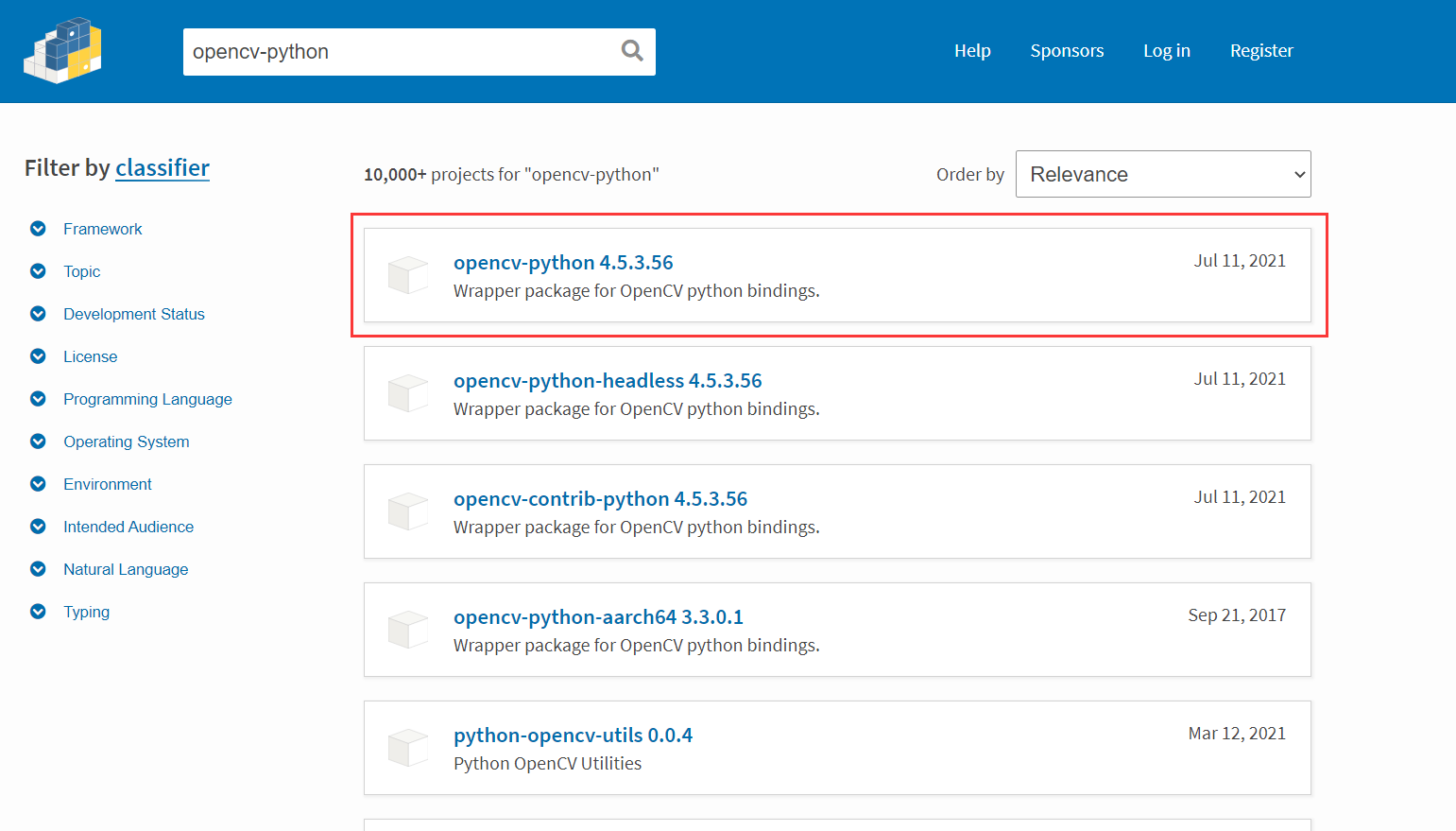Open the opencv-contrib-python 4.5.3.56 project

pyautogui.click(x=600, y=498)
